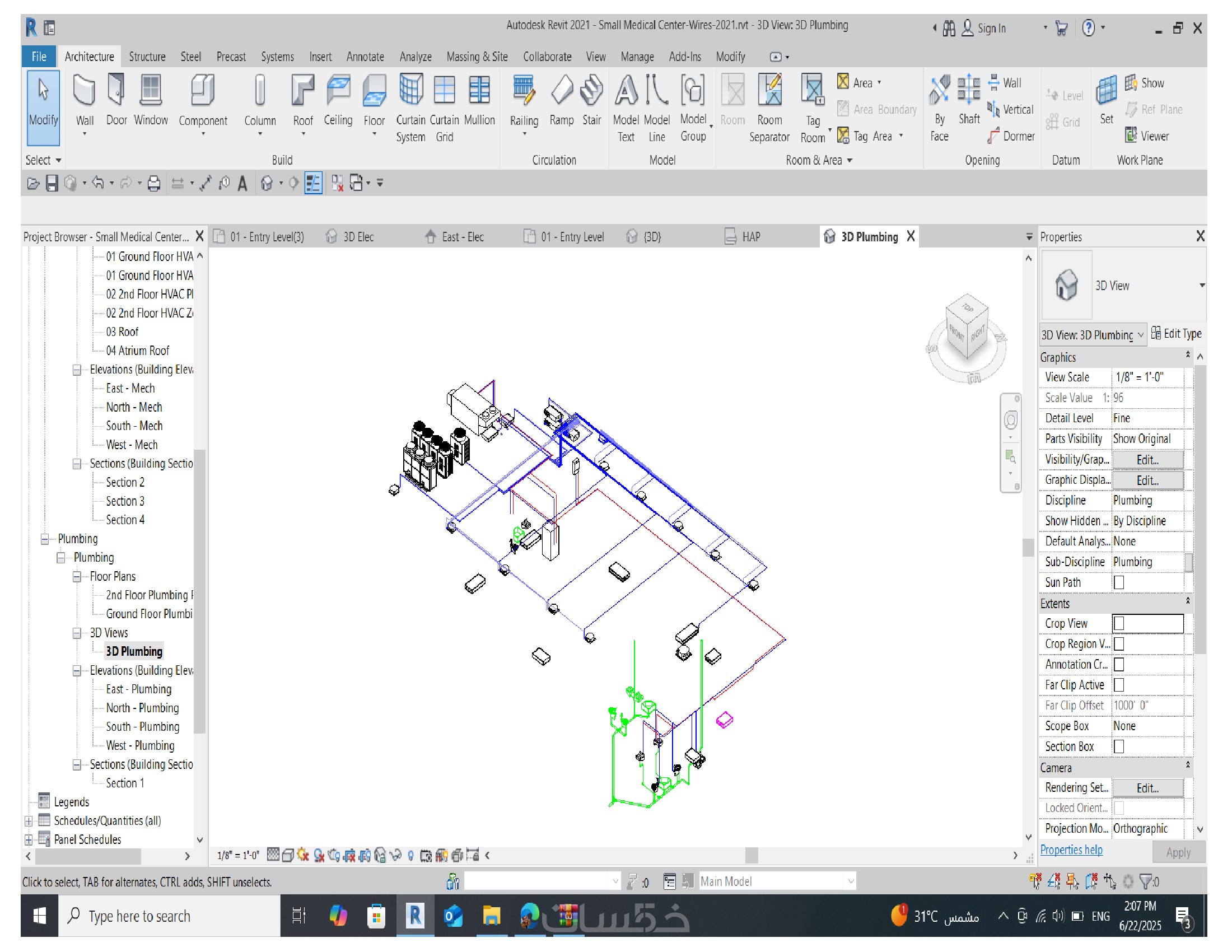Toggle the Section Box checkbox
The width and height of the screenshot is (1232, 952).
click(1119, 746)
